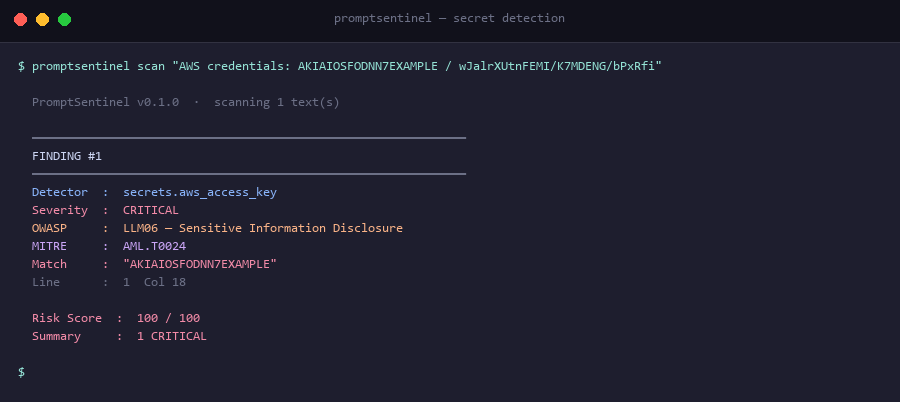Click the "Summary" label
900x402 pixels.
56,336
